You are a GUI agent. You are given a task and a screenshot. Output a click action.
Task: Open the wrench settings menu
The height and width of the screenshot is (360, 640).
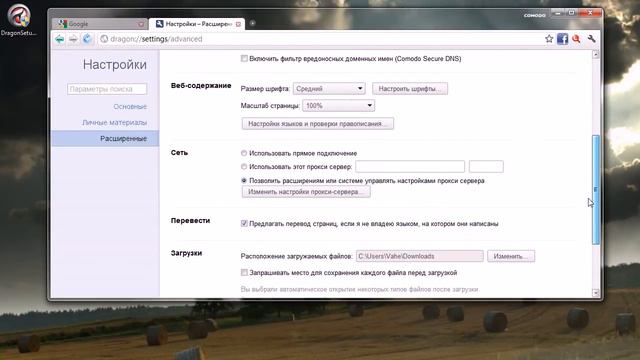point(591,39)
